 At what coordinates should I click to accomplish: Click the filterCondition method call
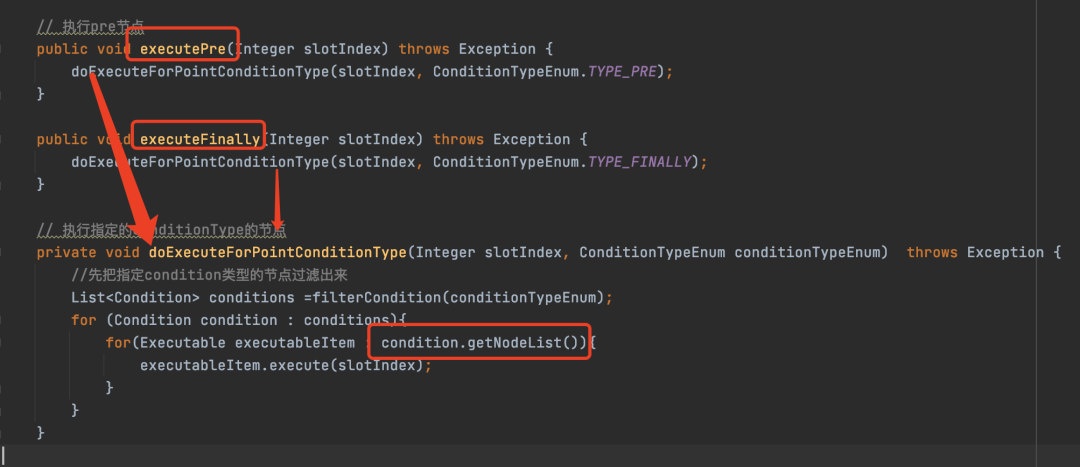pos(377,298)
